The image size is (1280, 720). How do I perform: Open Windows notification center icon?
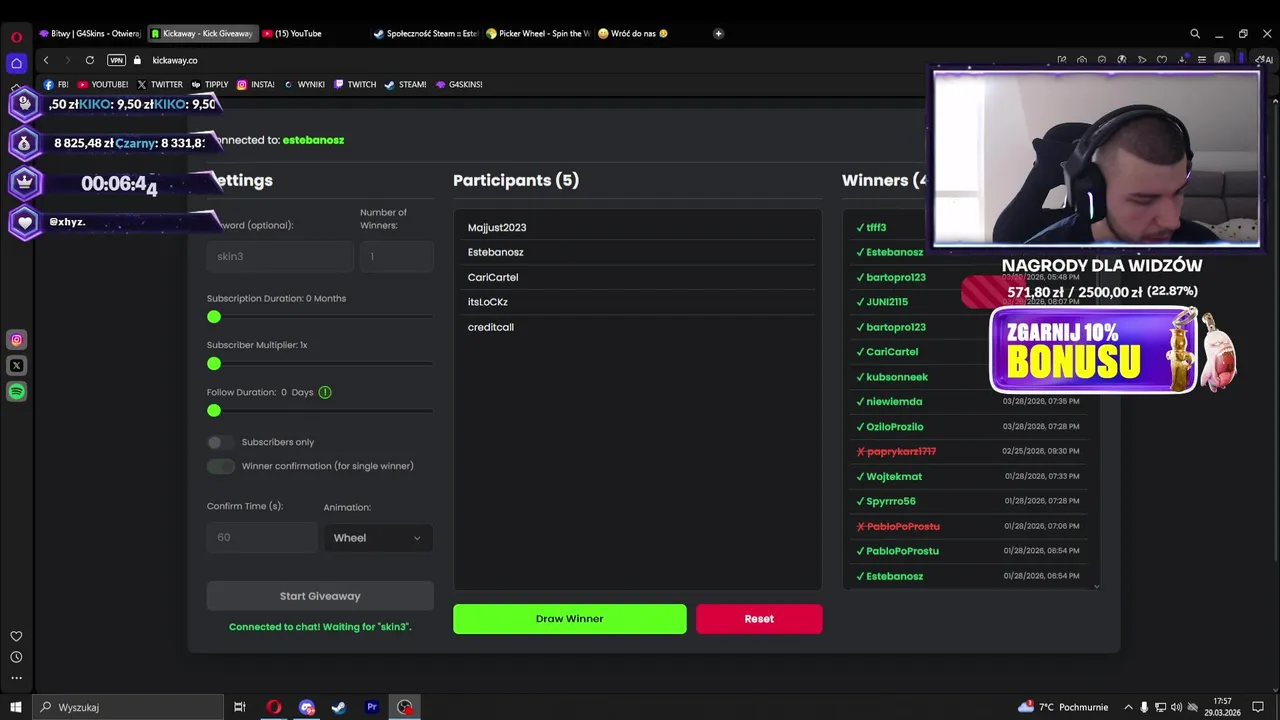click(x=1258, y=707)
